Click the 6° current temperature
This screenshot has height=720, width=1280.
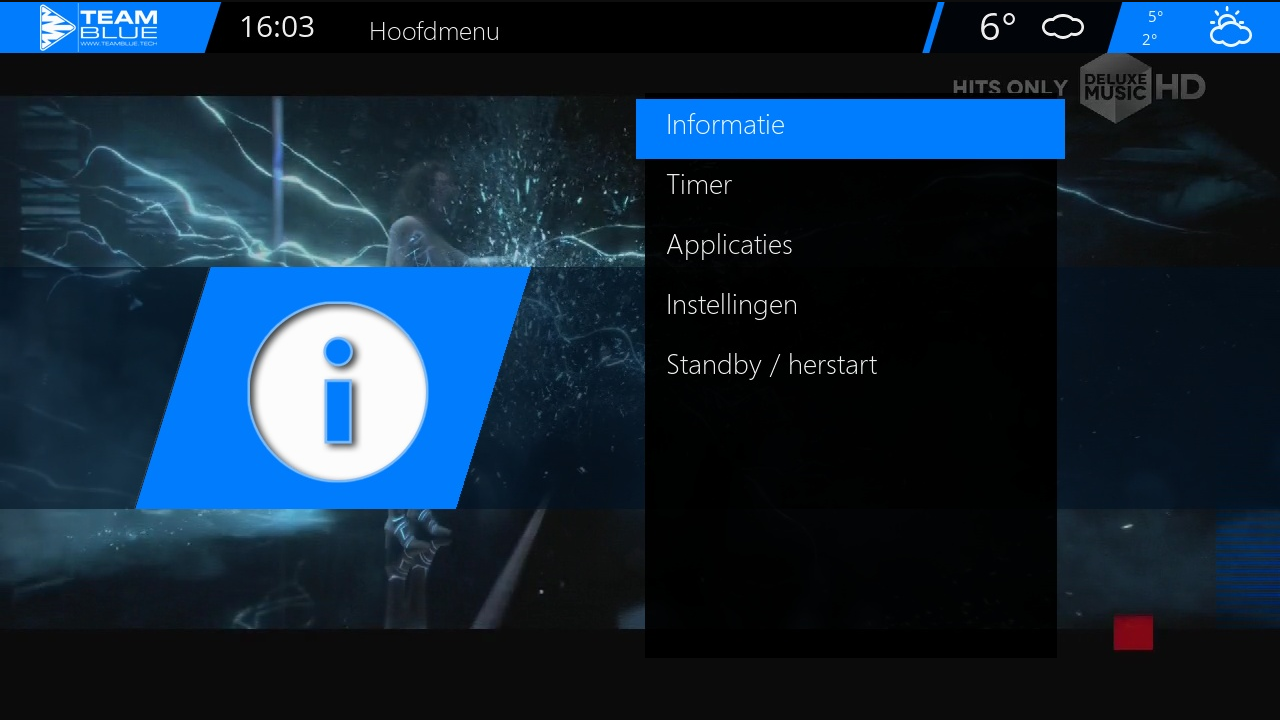998,28
